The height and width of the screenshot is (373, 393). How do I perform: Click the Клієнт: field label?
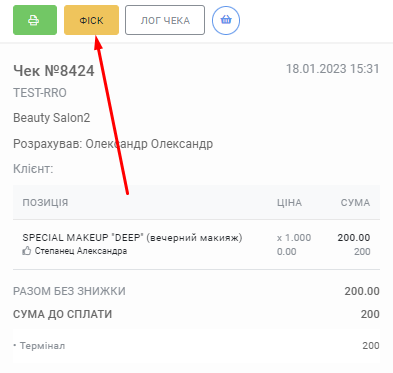33,169
